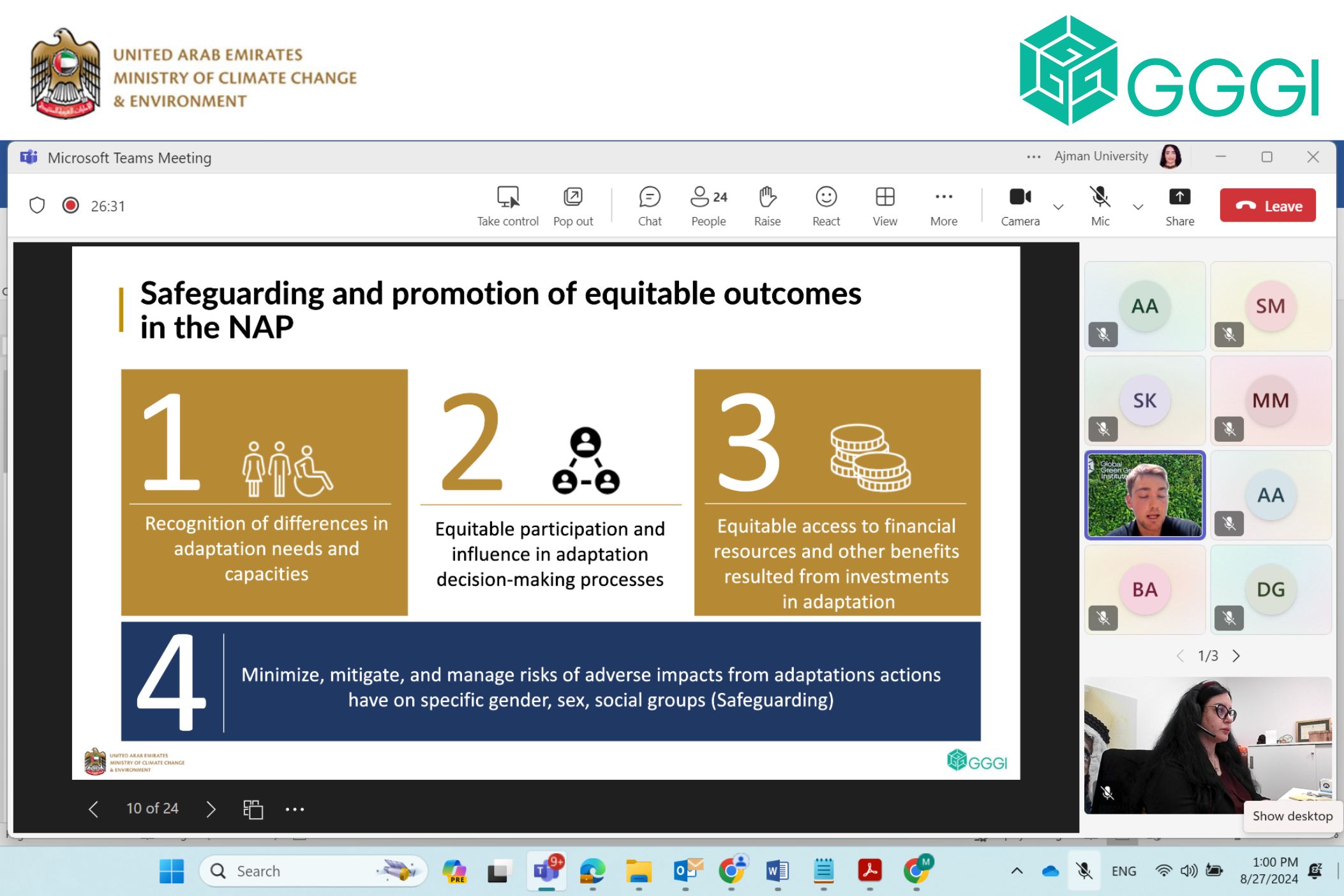Go to the next presentation slide
1344x896 pixels.
[x=211, y=809]
